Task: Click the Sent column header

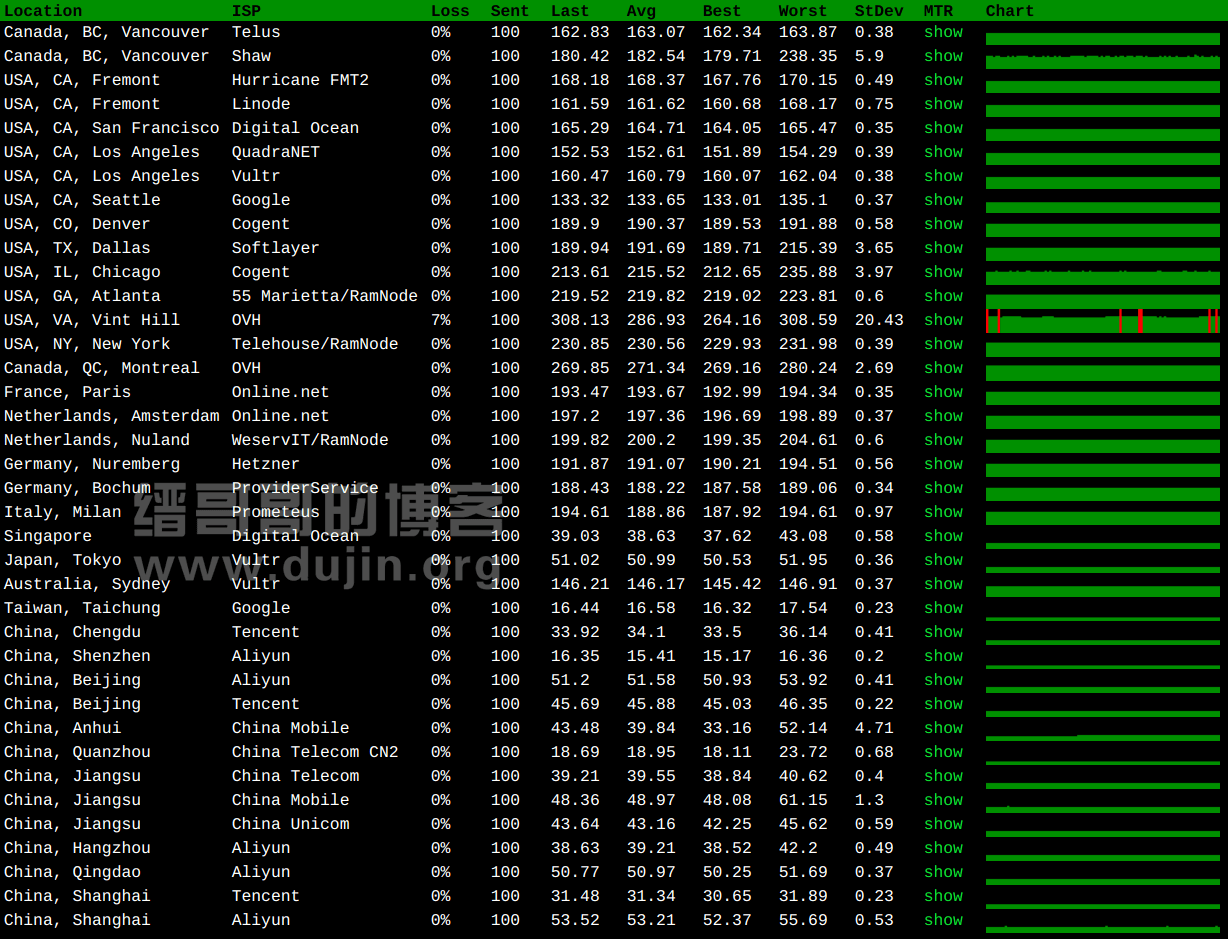Action: pyautogui.click(x=510, y=11)
